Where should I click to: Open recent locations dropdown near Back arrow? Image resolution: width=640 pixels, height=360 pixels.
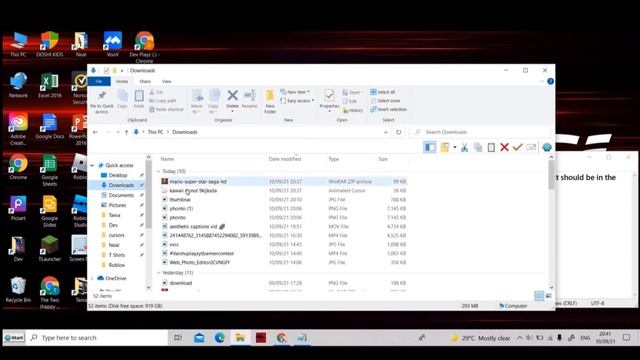click(118, 132)
